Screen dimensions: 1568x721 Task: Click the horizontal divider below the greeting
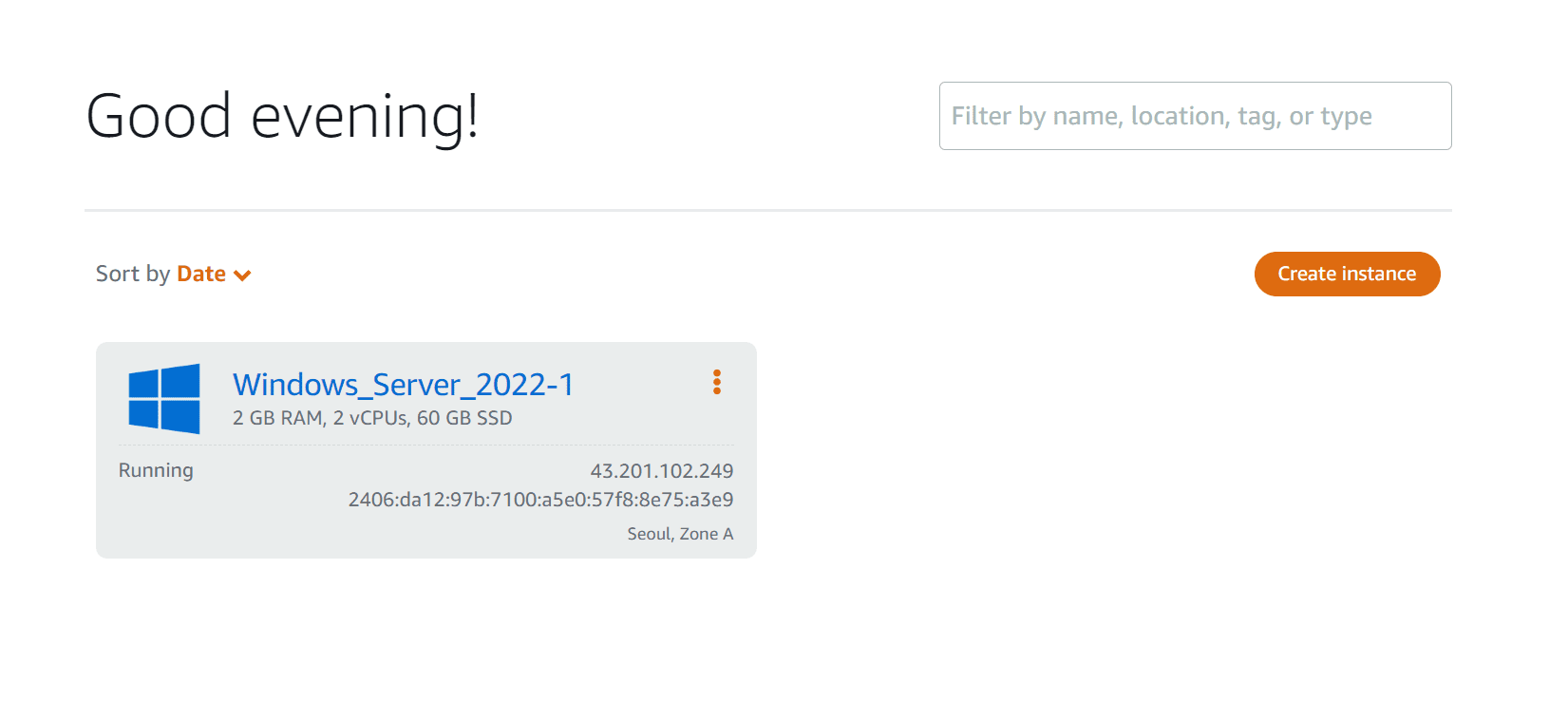click(767, 210)
